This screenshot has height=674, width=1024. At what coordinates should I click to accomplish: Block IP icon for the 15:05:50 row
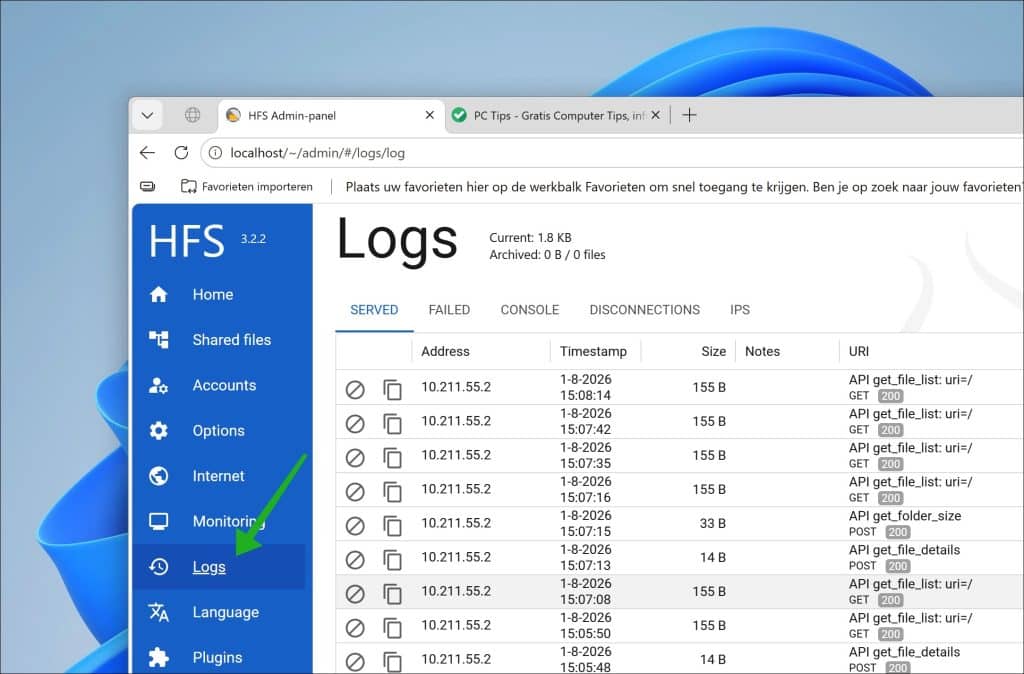click(355, 628)
